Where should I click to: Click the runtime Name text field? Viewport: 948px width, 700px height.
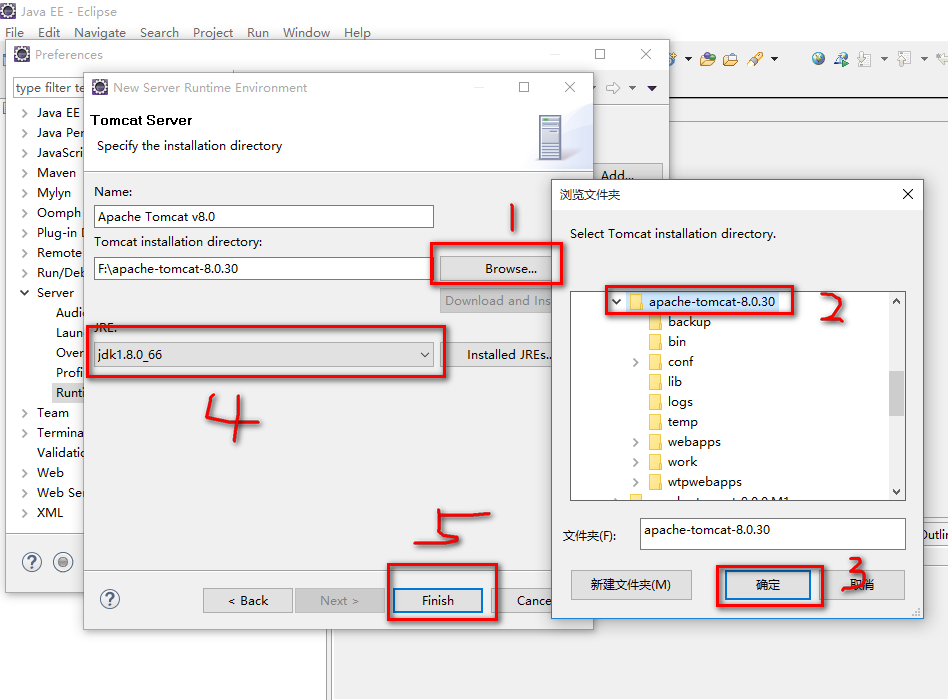coord(264,216)
